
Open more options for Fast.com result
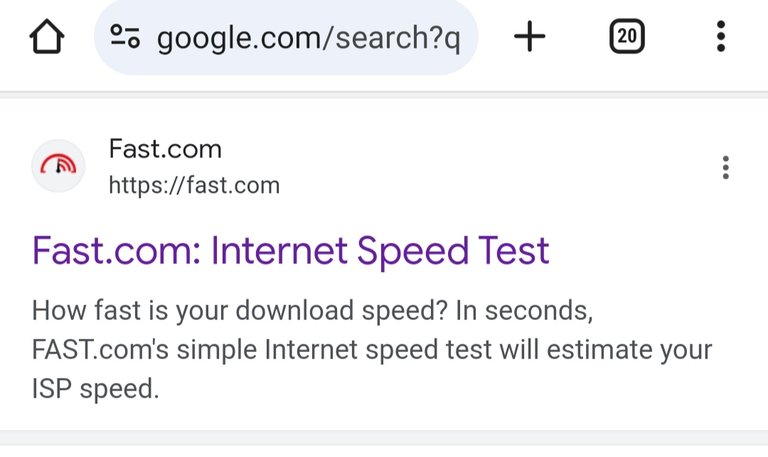point(726,168)
